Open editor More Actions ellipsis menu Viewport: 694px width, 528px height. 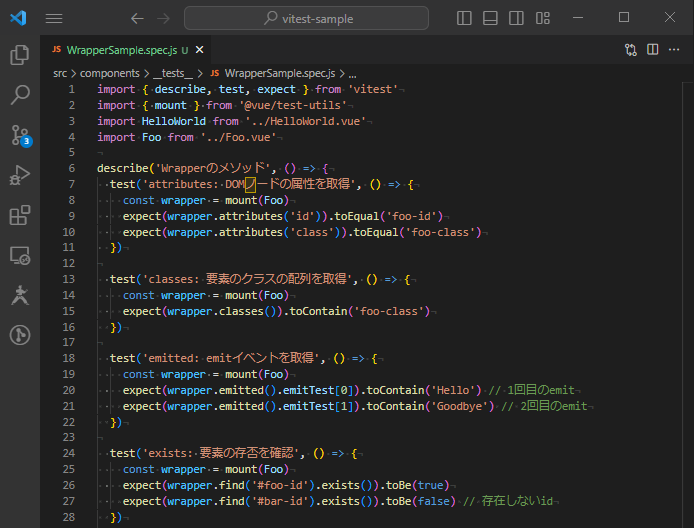[x=674, y=50]
